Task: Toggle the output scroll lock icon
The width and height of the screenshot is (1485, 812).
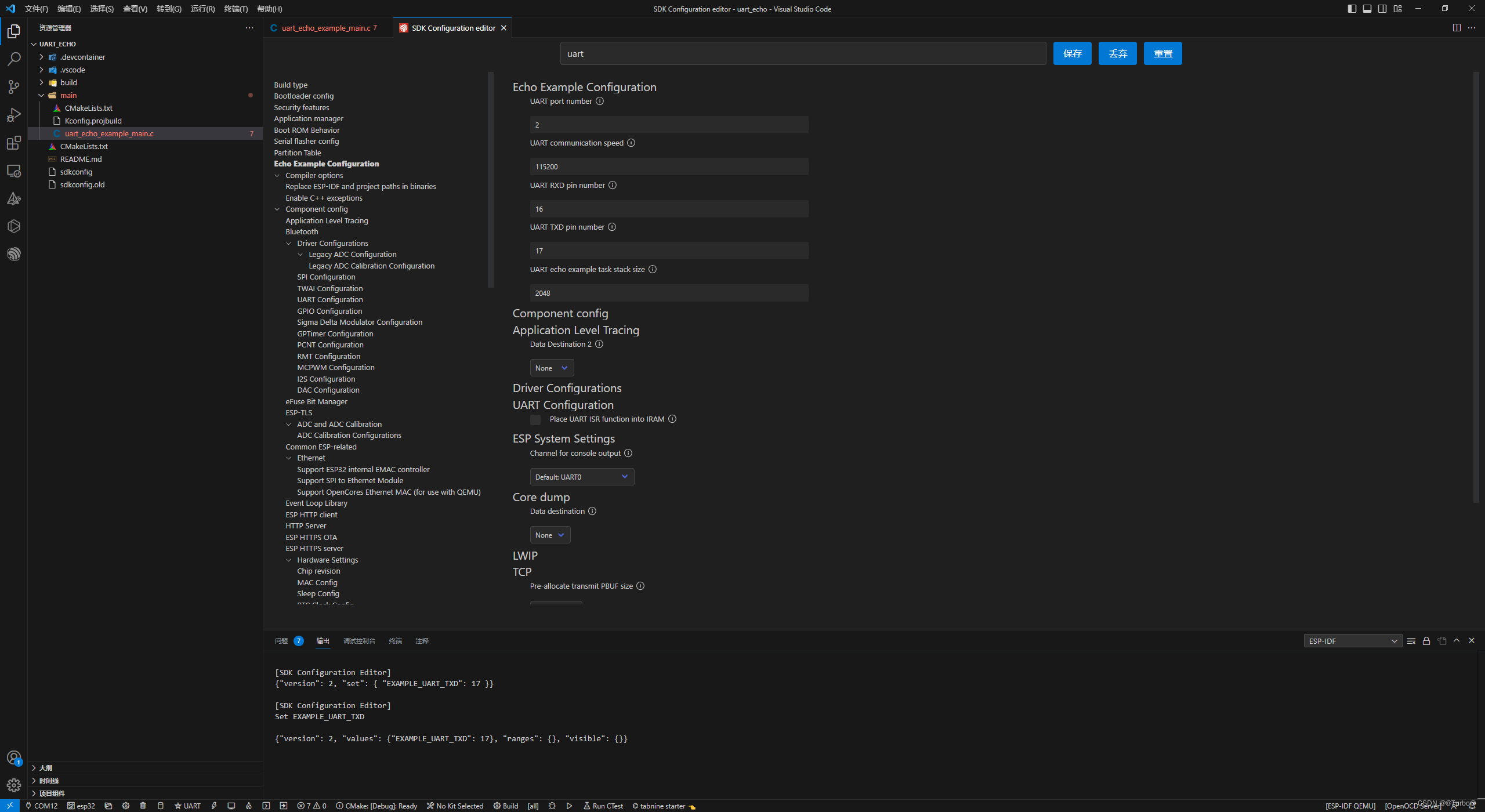Action: point(1426,641)
